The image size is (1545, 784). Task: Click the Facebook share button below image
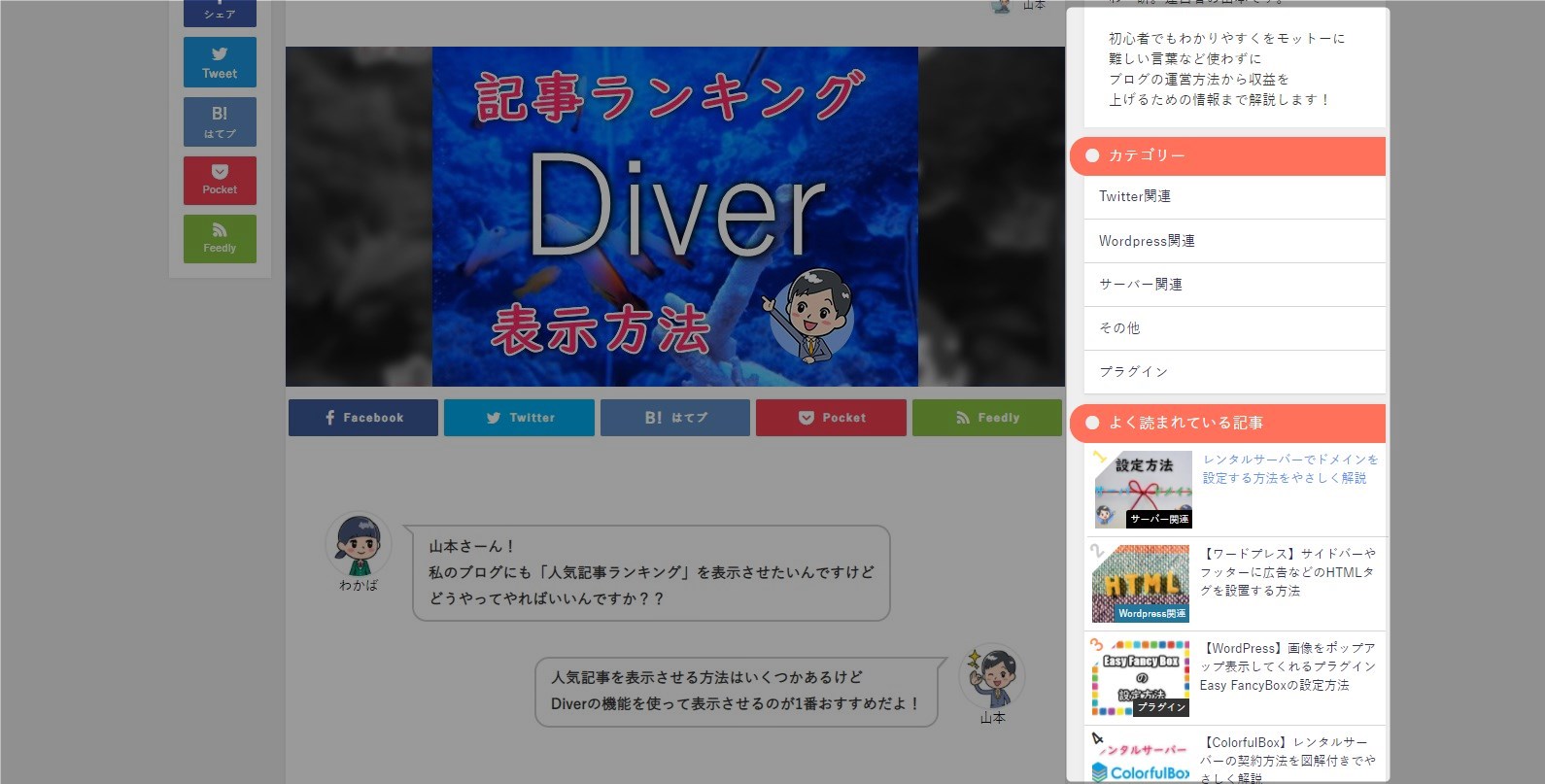coord(362,418)
